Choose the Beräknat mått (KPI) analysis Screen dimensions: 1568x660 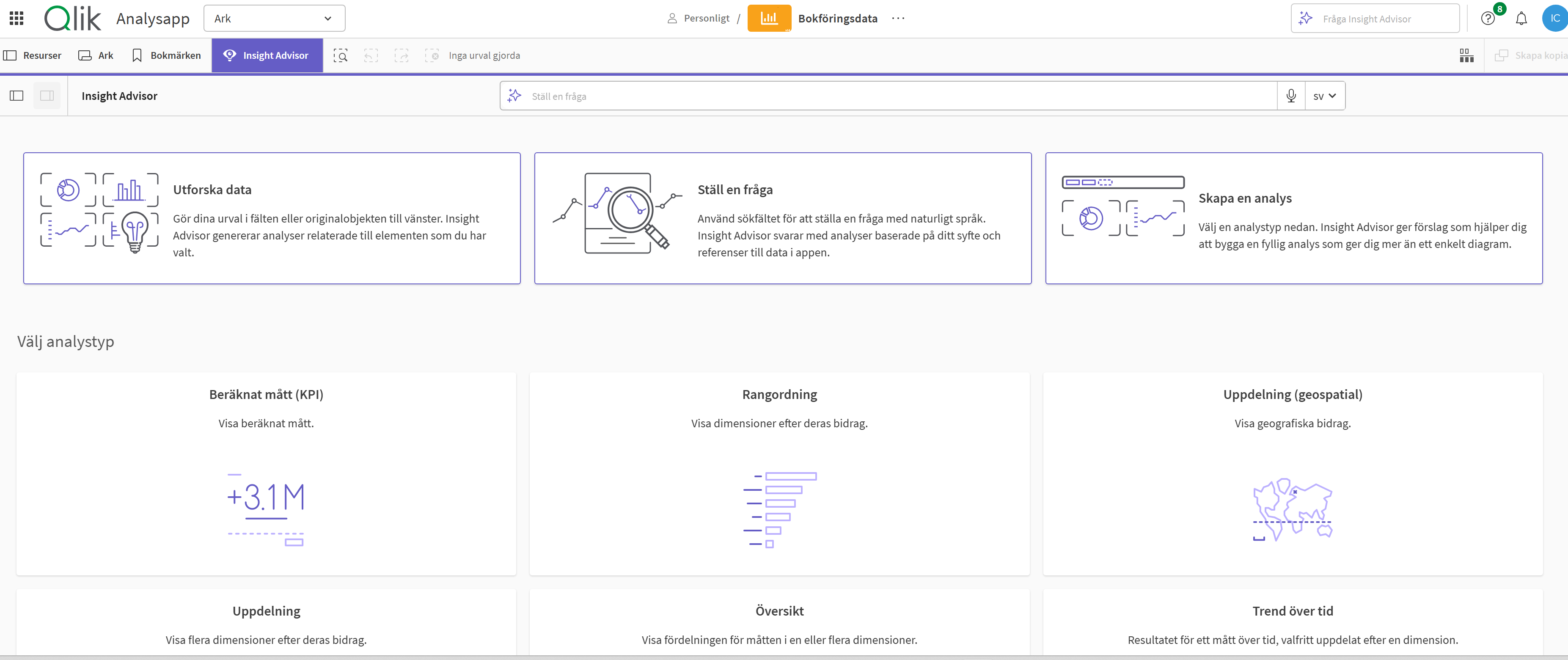click(x=266, y=474)
